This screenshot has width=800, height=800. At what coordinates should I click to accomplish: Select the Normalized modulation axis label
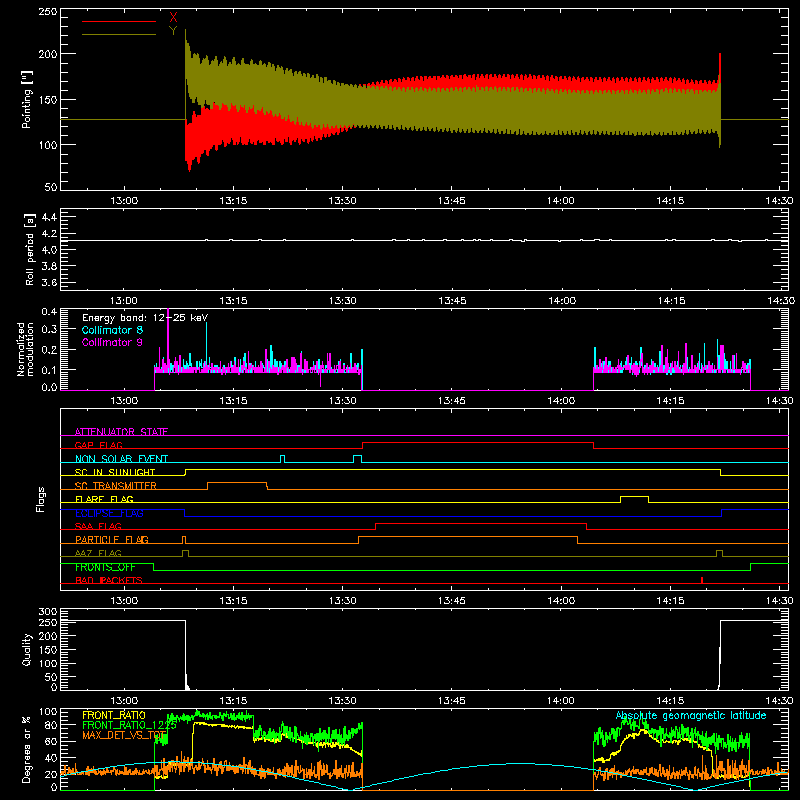click(x=25, y=349)
